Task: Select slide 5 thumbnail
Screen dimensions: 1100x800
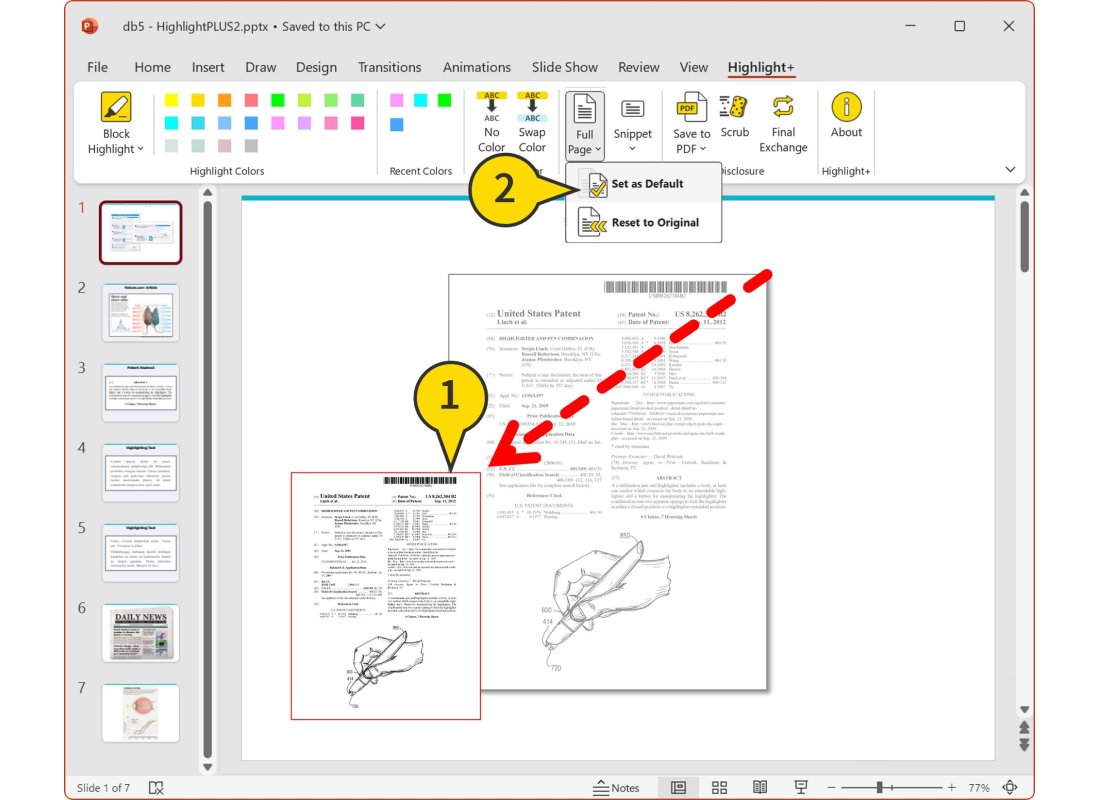Action: [140, 553]
